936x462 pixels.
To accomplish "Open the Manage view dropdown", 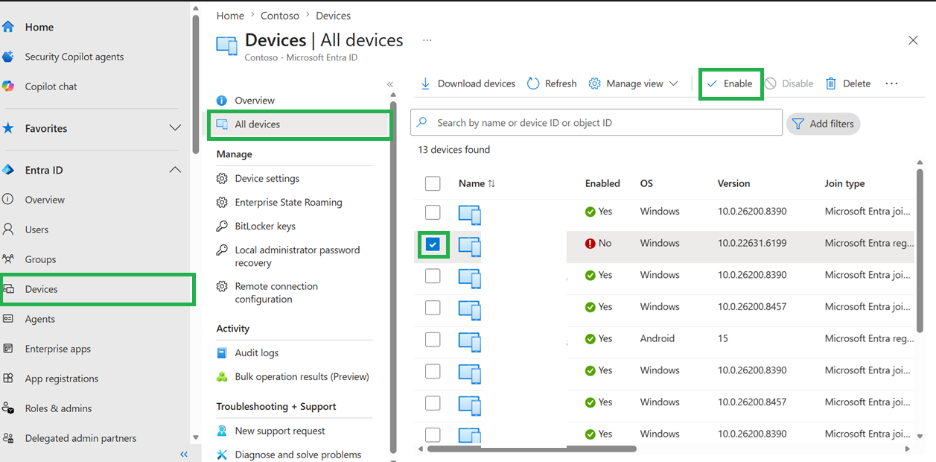I will (x=633, y=84).
